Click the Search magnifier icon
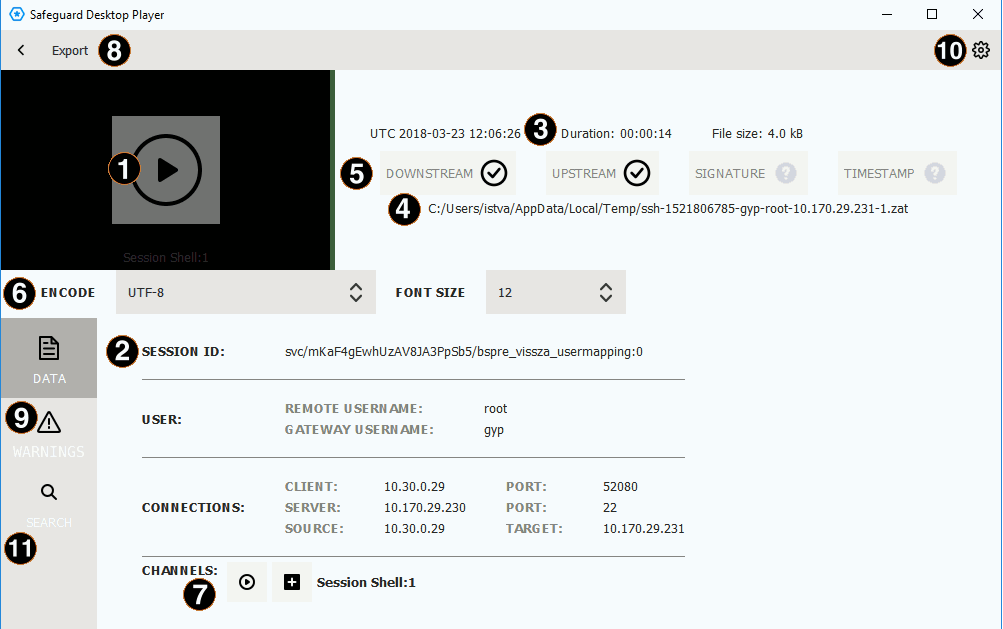The height and width of the screenshot is (629, 1003). [x=48, y=492]
